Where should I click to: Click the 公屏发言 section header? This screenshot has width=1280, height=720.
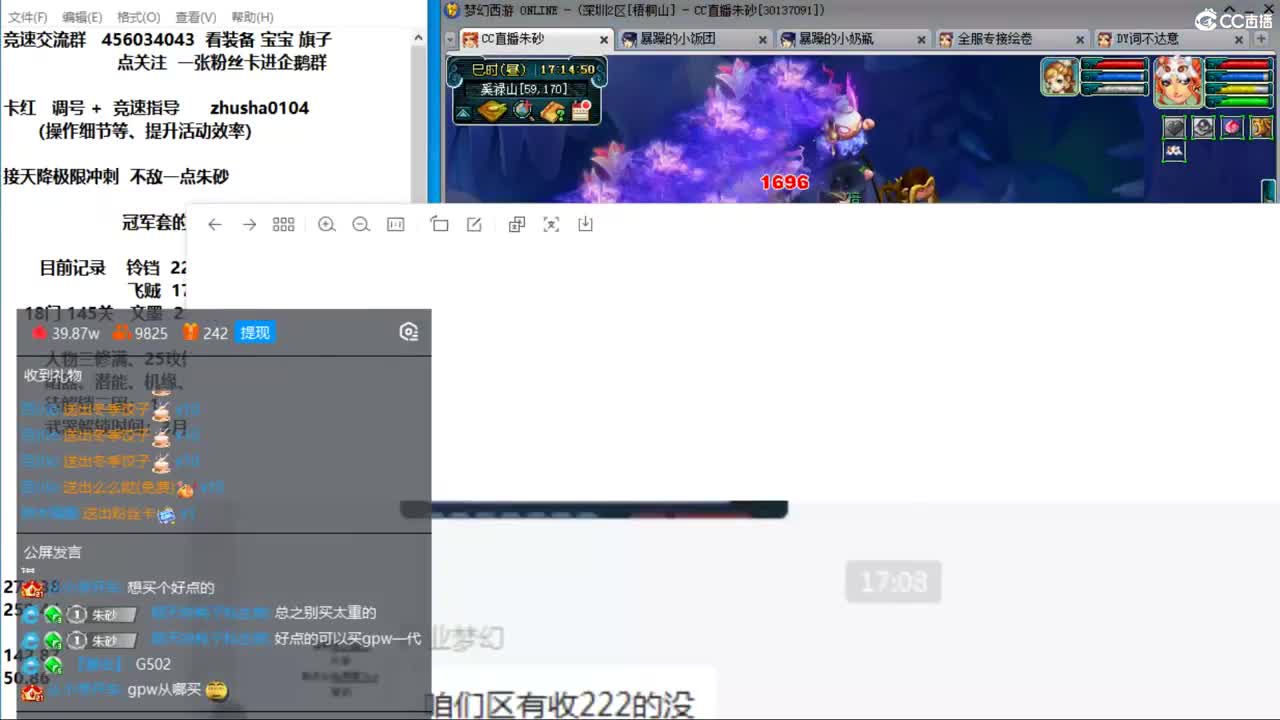tap(53, 552)
